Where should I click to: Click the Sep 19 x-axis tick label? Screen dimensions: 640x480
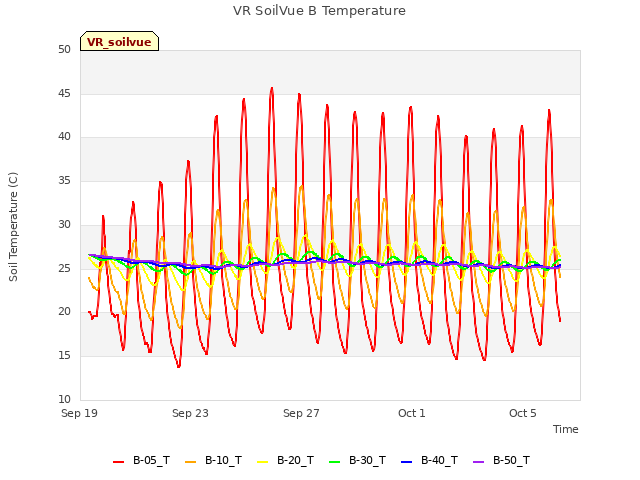point(79,413)
